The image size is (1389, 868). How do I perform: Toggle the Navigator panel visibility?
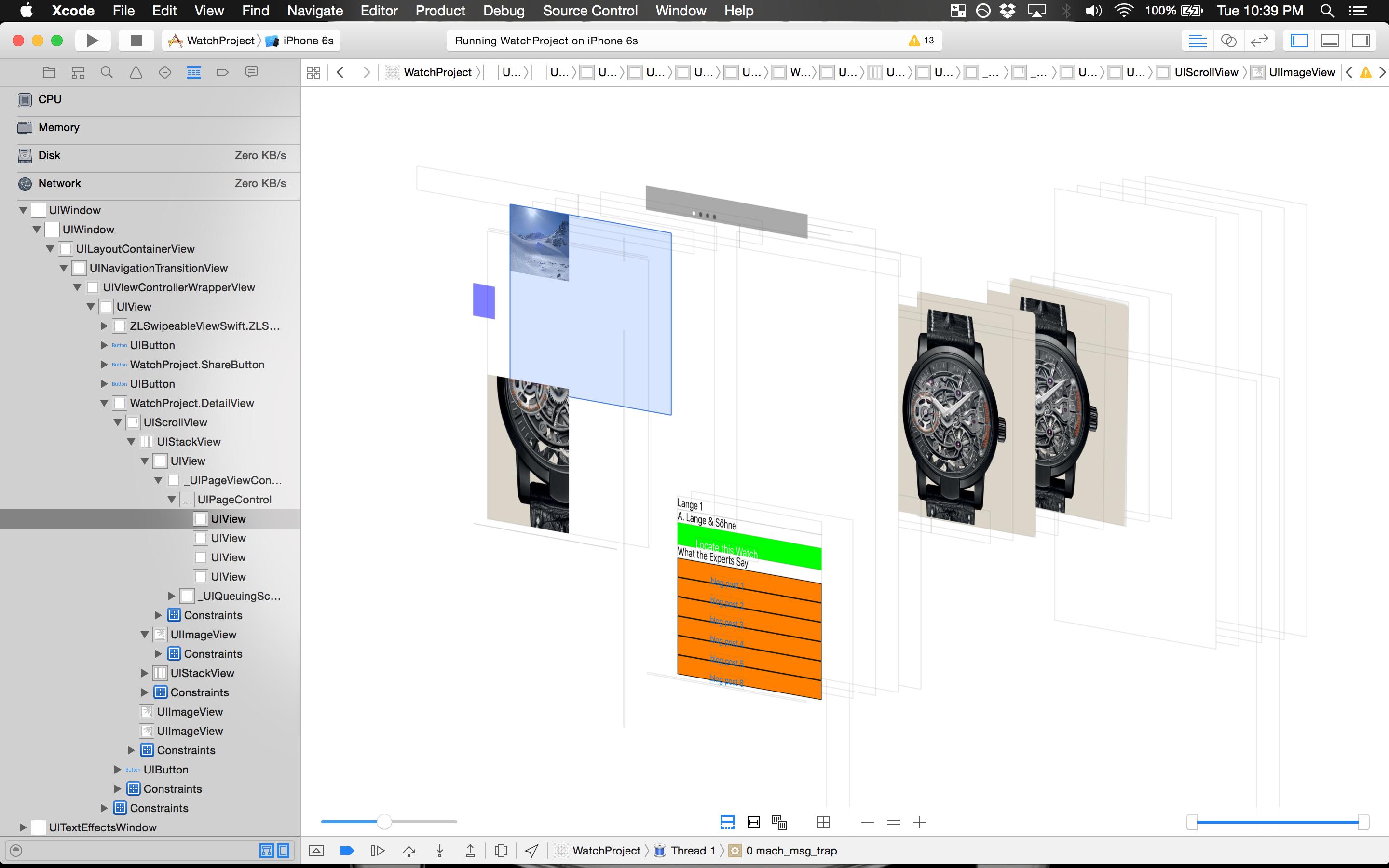1299,40
